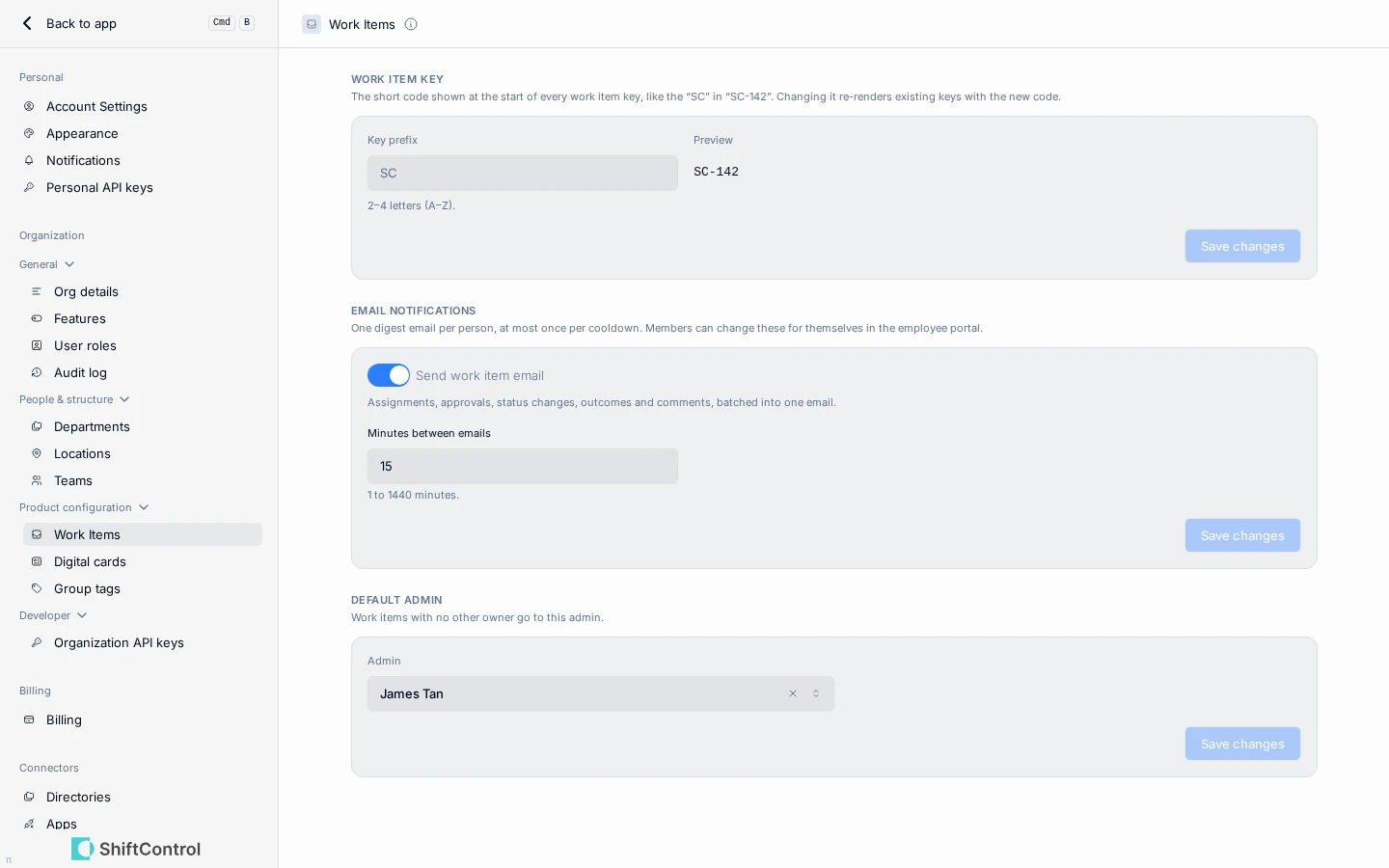Click the Work Items header page icon

coord(312,24)
